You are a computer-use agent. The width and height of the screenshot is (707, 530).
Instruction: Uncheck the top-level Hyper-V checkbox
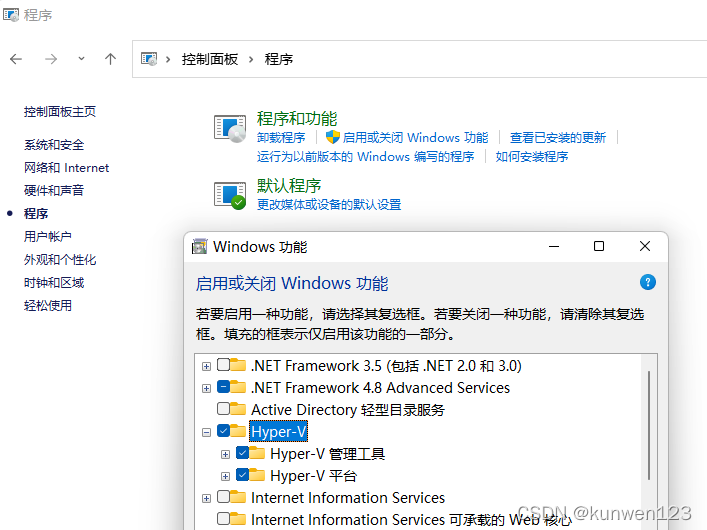(223, 431)
